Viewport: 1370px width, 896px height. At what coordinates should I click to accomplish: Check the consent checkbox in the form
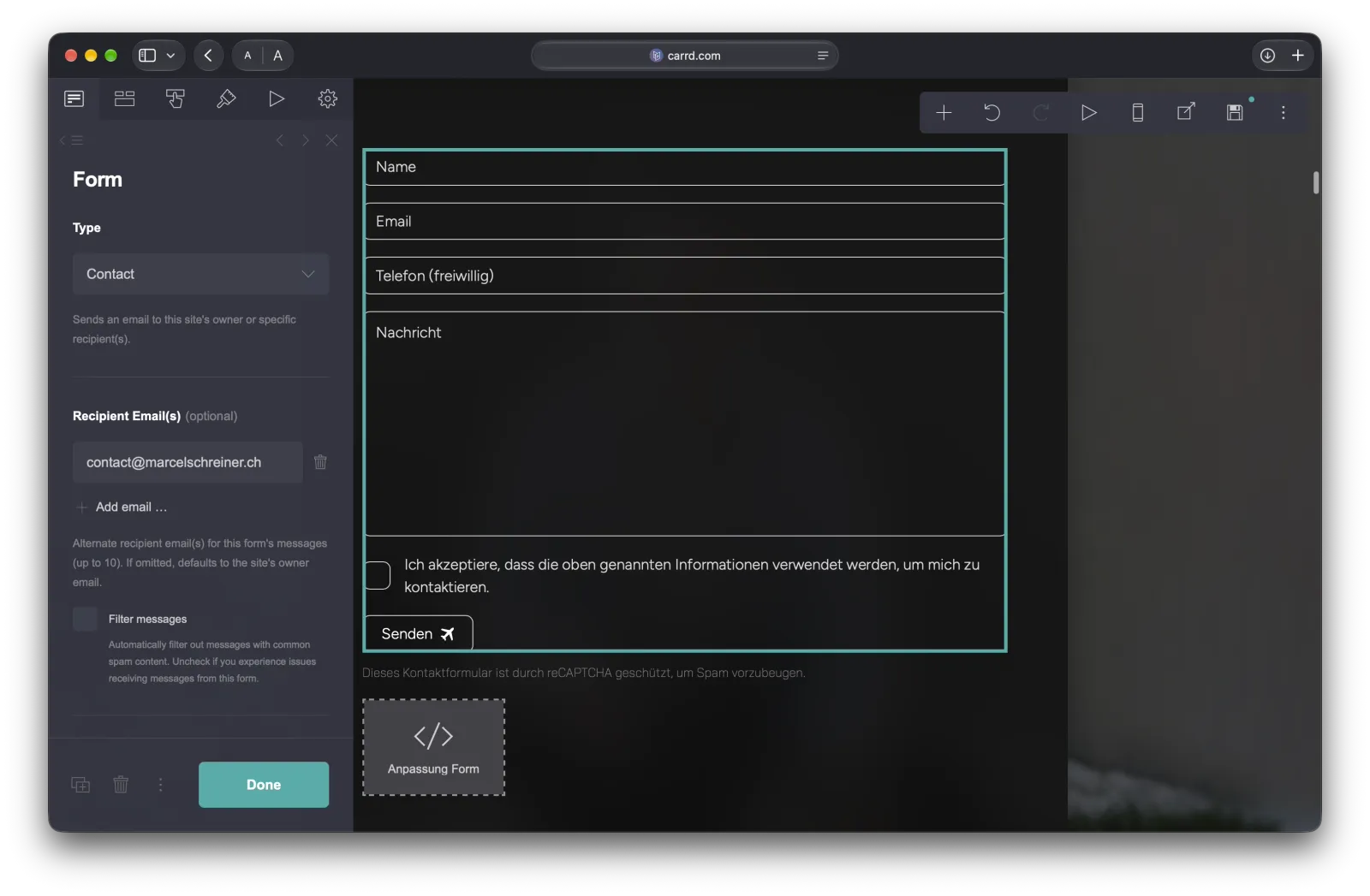378,576
